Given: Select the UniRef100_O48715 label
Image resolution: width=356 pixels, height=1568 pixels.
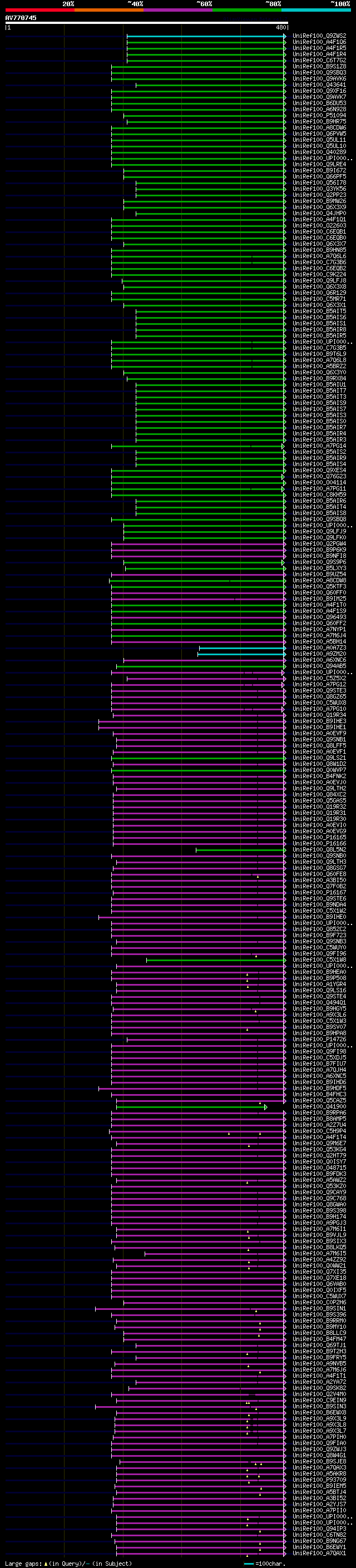Looking at the screenshot, I should point(319,1168).
